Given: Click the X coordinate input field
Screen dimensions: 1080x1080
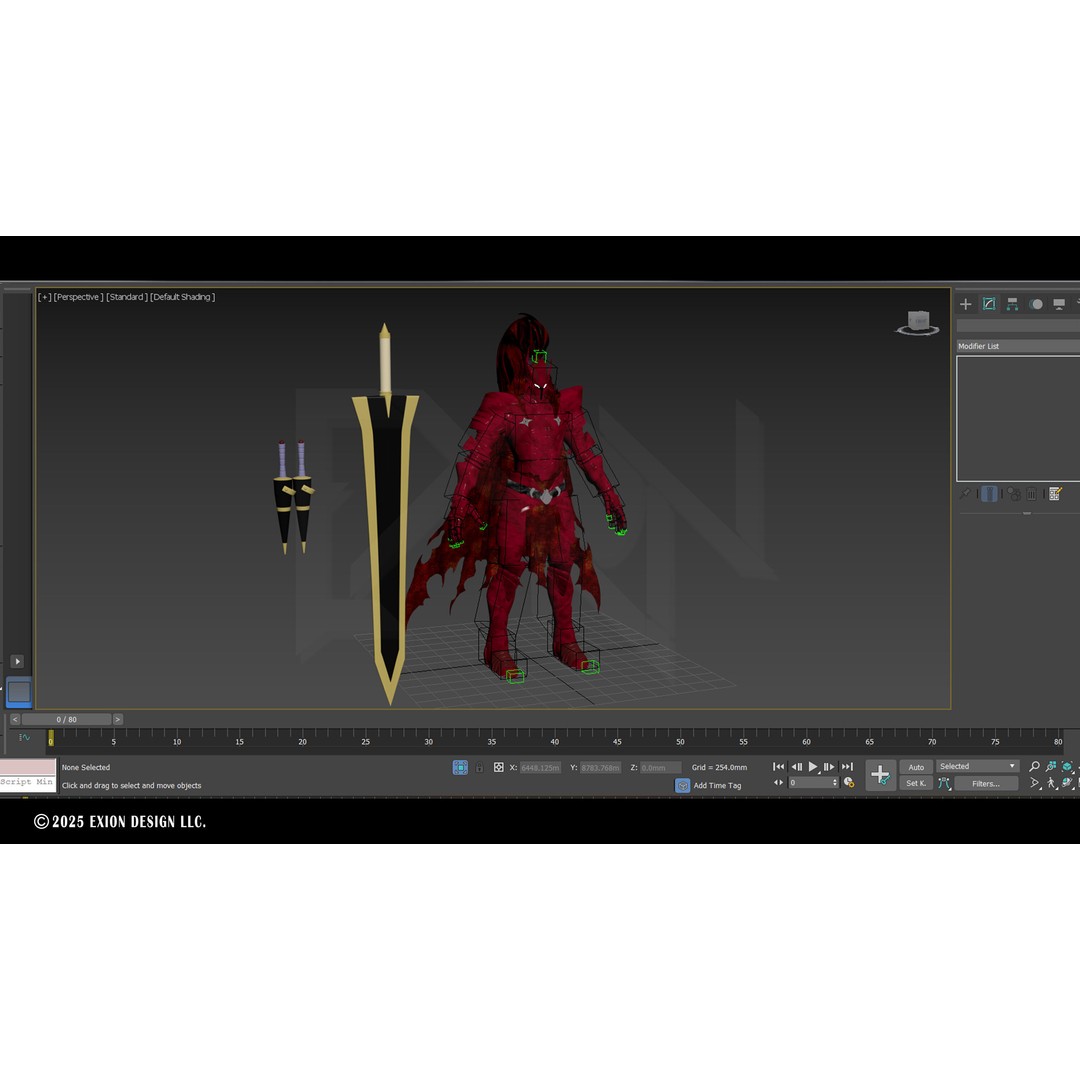Looking at the screenshot, I should pyautogui.click(x=538, y=768).
